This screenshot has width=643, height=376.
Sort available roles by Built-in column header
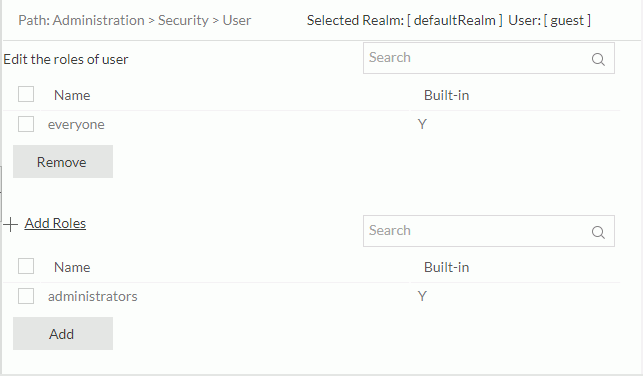(x=447, y=267)
